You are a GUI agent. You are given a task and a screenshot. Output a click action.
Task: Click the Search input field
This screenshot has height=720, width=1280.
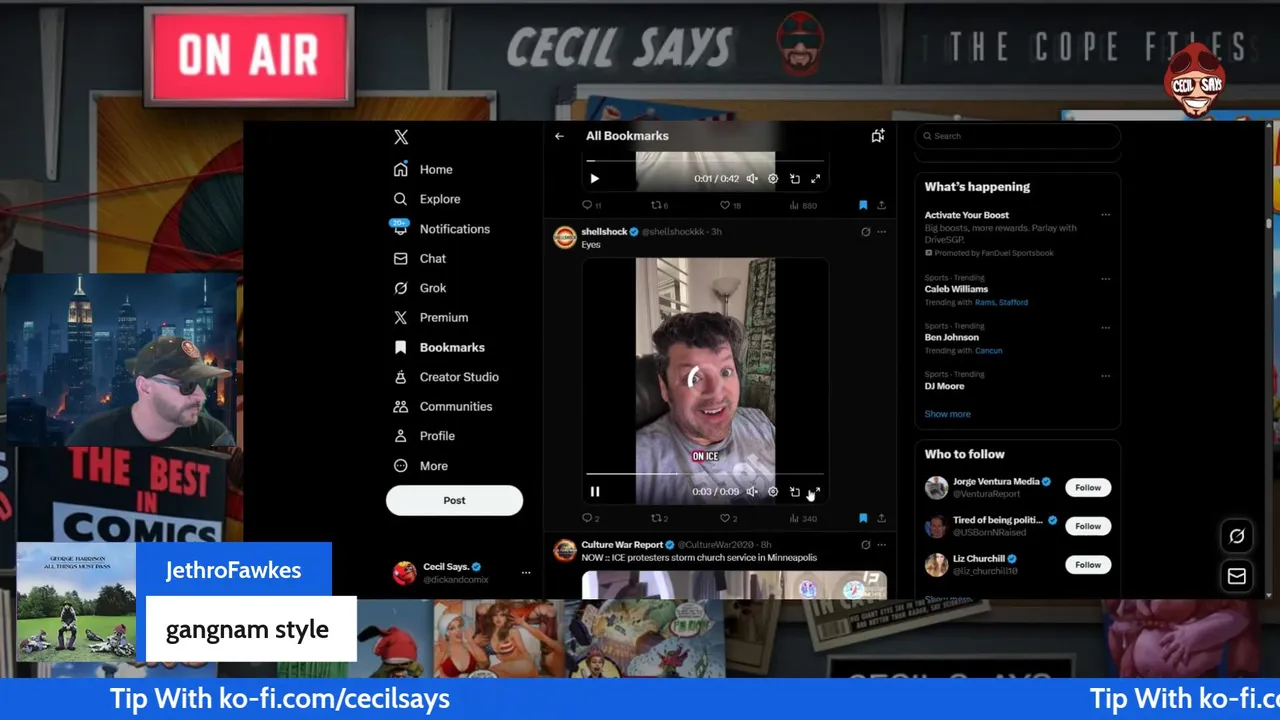pos(1017,136)
